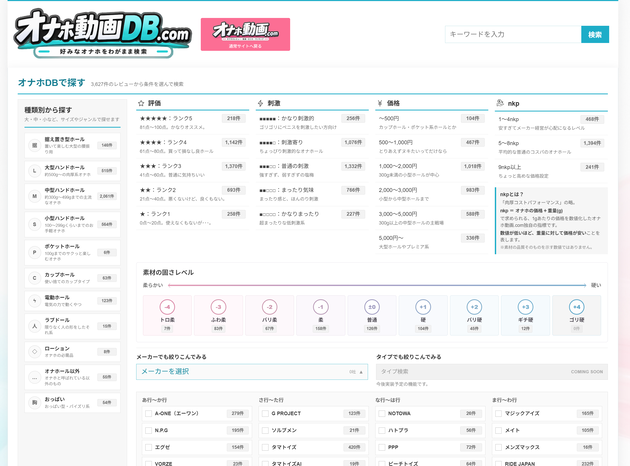Filter by 1,000〜2,000円 price range

[x=432, y=170]
